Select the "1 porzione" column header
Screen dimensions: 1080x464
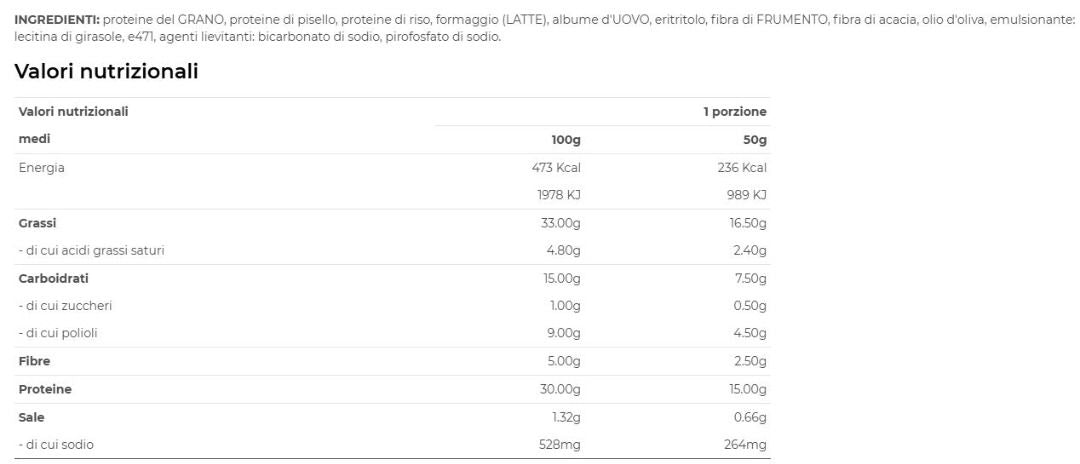pyautogui.click(x=734, y=112)
